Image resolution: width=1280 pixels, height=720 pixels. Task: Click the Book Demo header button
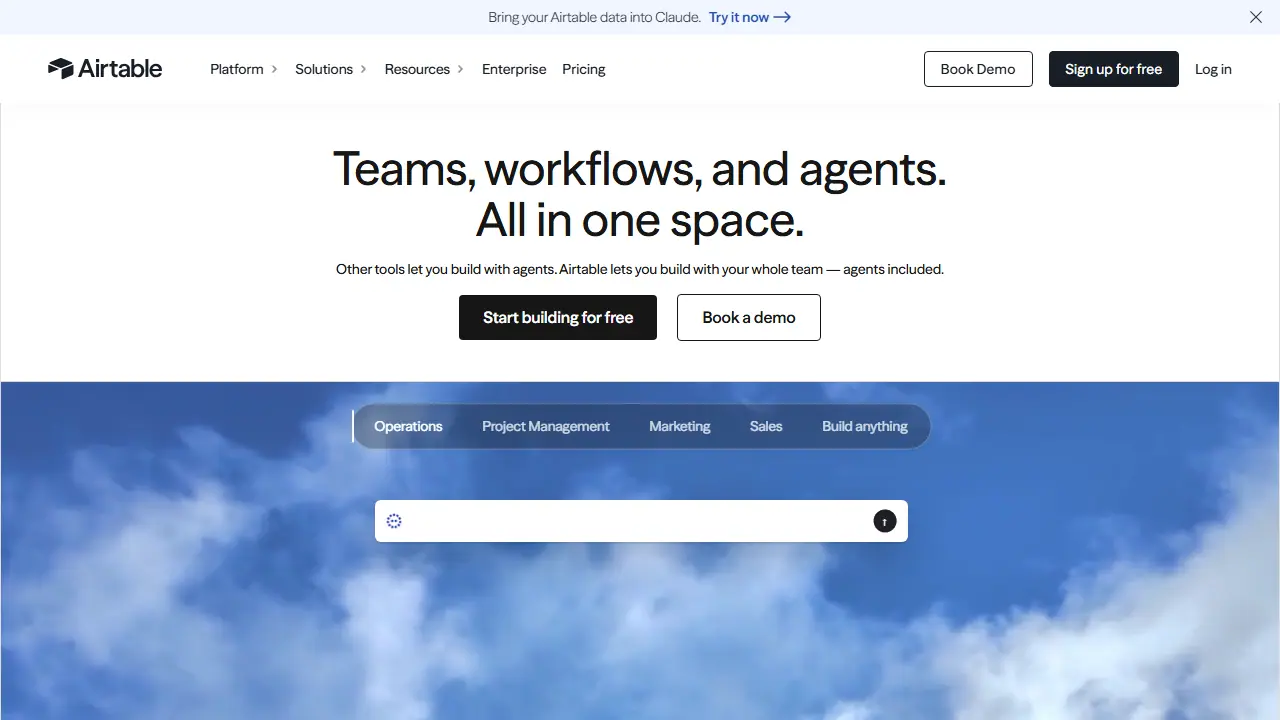coord(978,69)
